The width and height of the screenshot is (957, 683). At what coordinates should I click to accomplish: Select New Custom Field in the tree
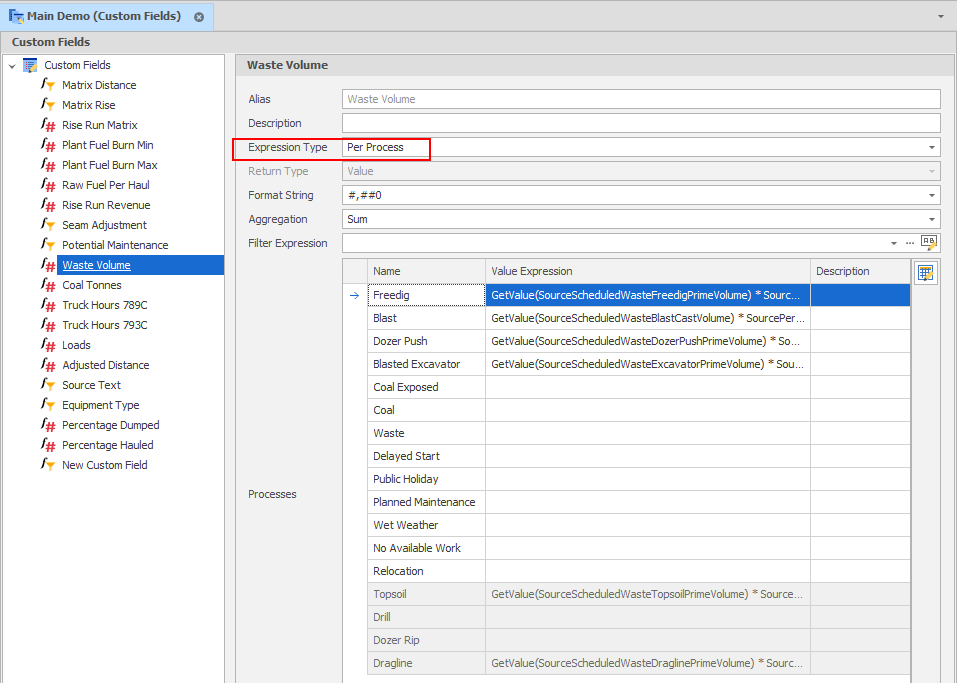point(104,465)
